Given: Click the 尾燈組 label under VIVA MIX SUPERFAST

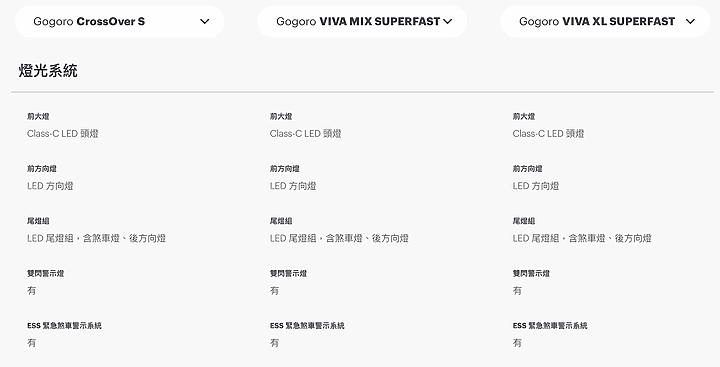Looking at the screenshot, I should click(281, 221).
